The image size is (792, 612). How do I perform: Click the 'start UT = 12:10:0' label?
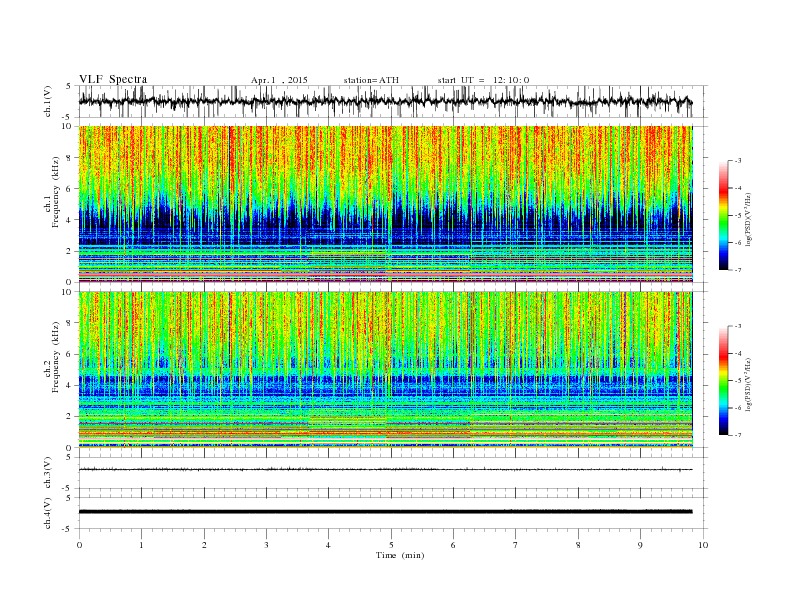pyautogui.click(x=483, y=80)
